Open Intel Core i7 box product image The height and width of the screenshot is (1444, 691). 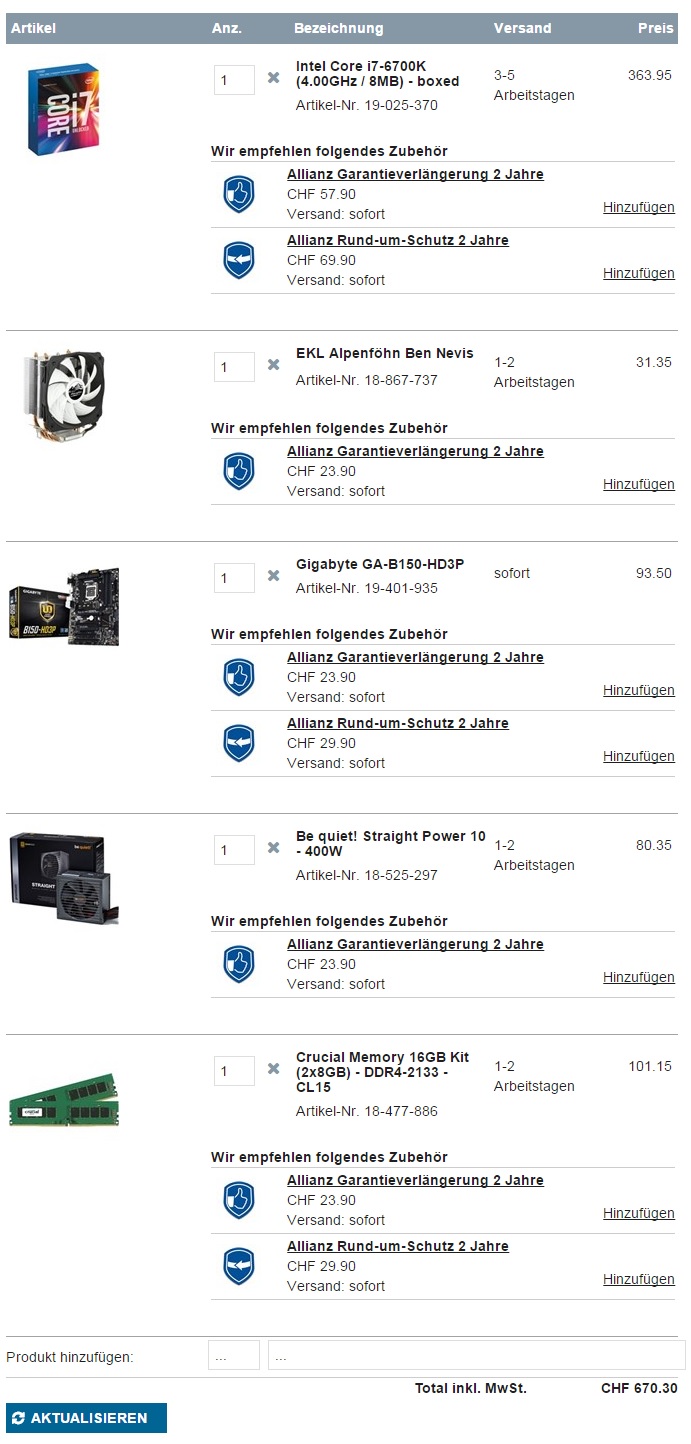coord(64,108)
